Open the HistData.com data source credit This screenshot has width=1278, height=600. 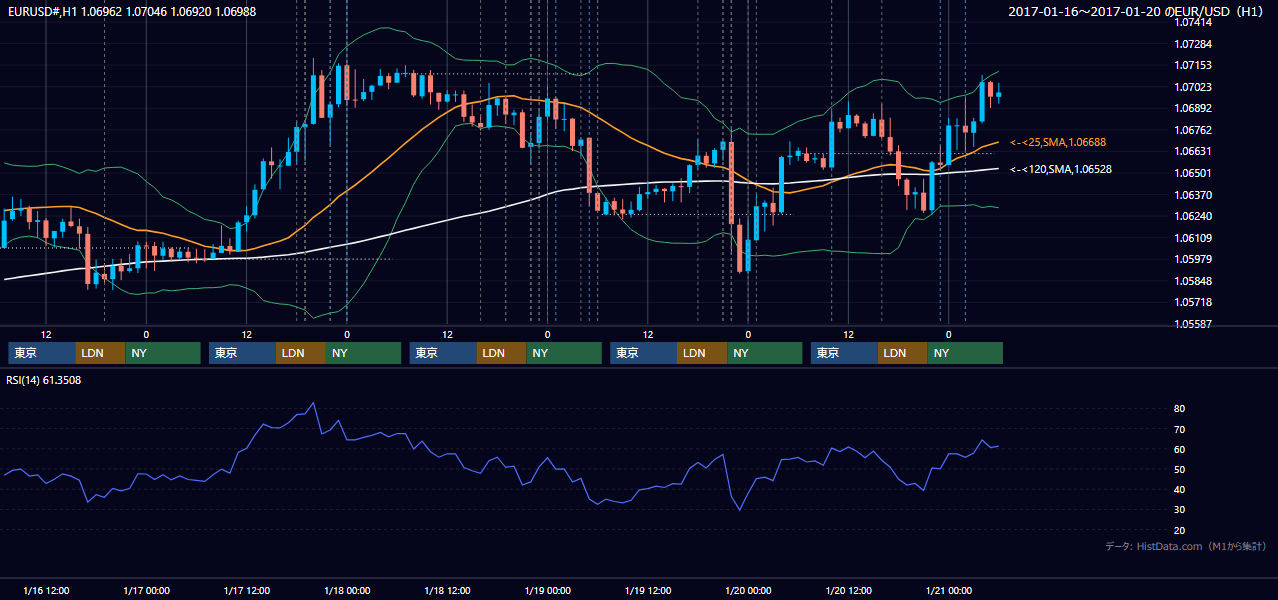[x=1186, y=546]
